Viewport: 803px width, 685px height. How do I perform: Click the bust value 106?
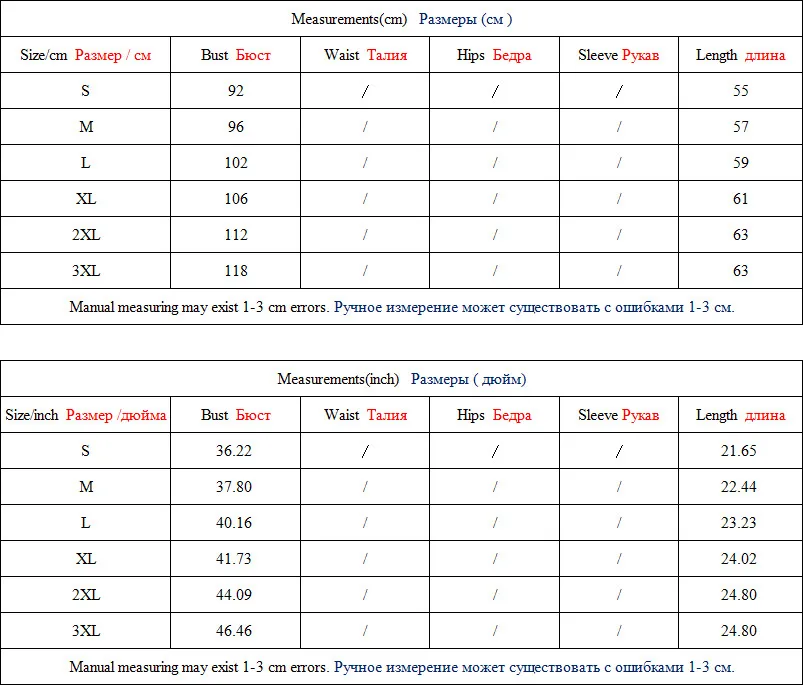[236, 199]
